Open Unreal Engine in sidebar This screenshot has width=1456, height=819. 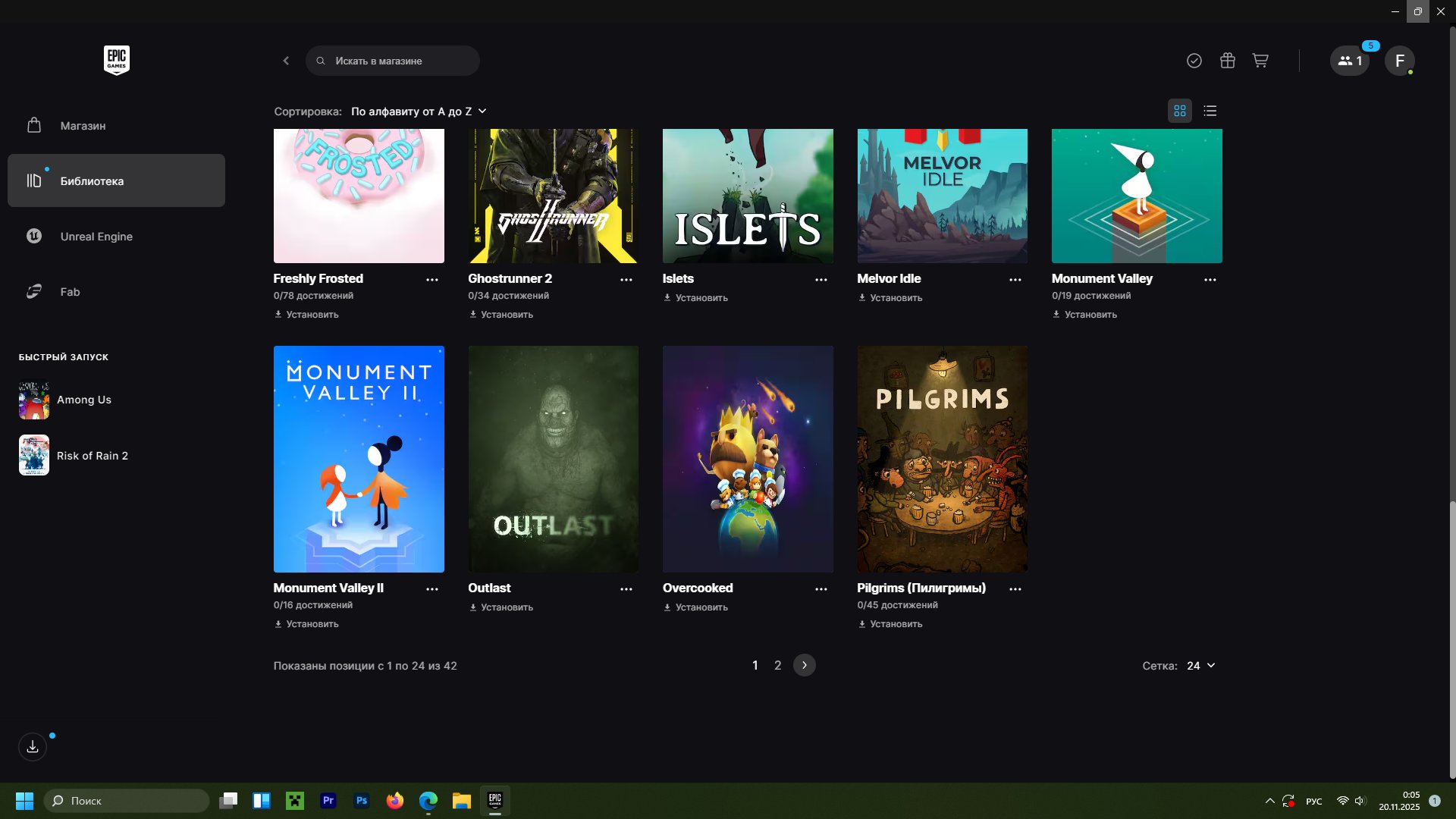click(x=96, y=237)
